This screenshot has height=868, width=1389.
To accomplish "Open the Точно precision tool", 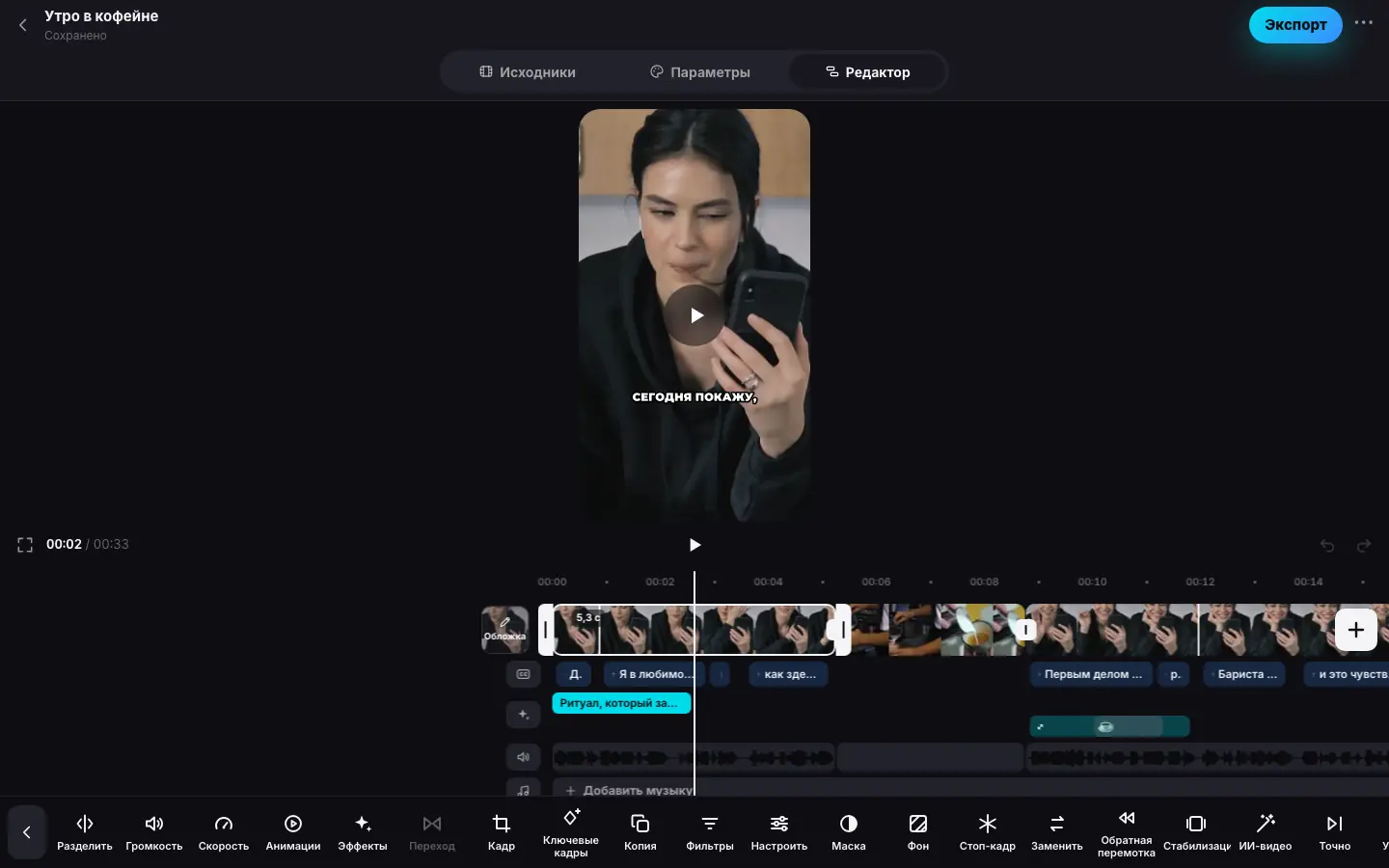I will (x=1335, y=832).
